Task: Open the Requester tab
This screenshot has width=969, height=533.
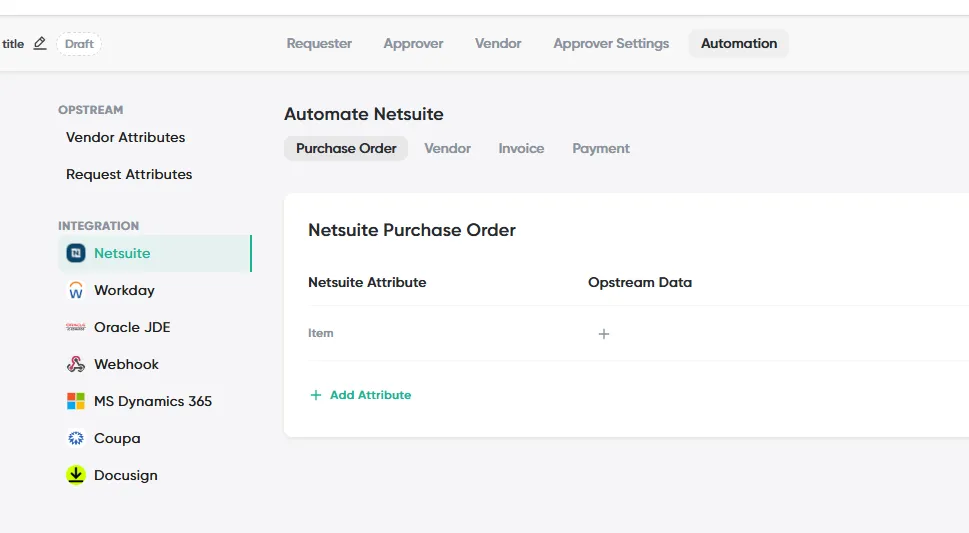Action: click(x=319, y=43)
